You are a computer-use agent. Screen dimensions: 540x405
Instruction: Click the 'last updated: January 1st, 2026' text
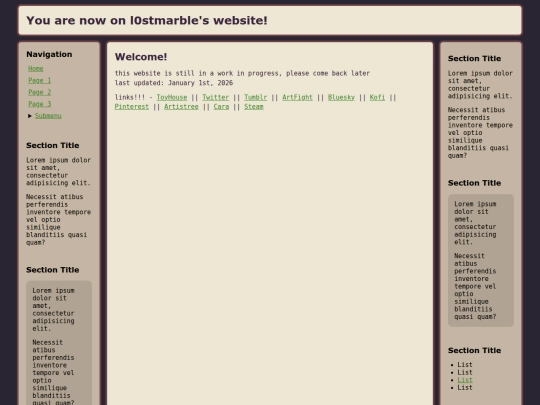point(174,83)
